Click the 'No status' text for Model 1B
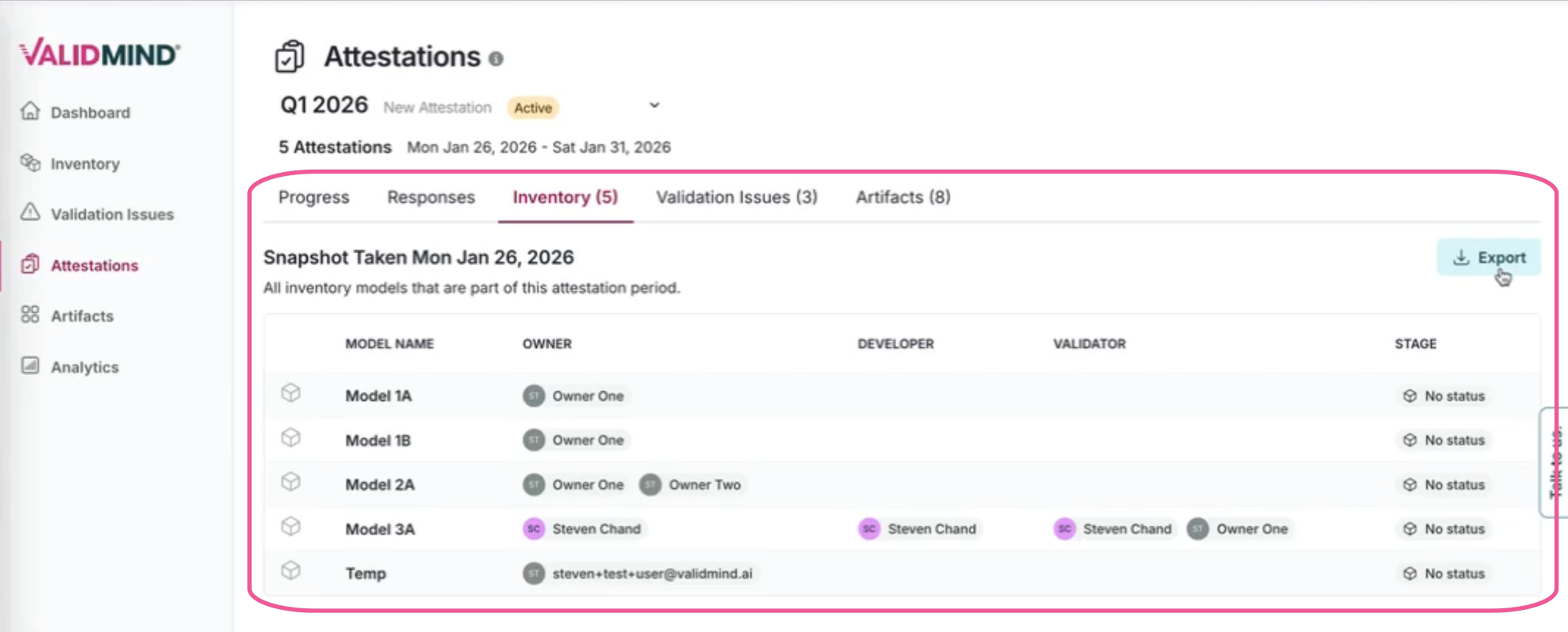 (x=1454, y=440)
